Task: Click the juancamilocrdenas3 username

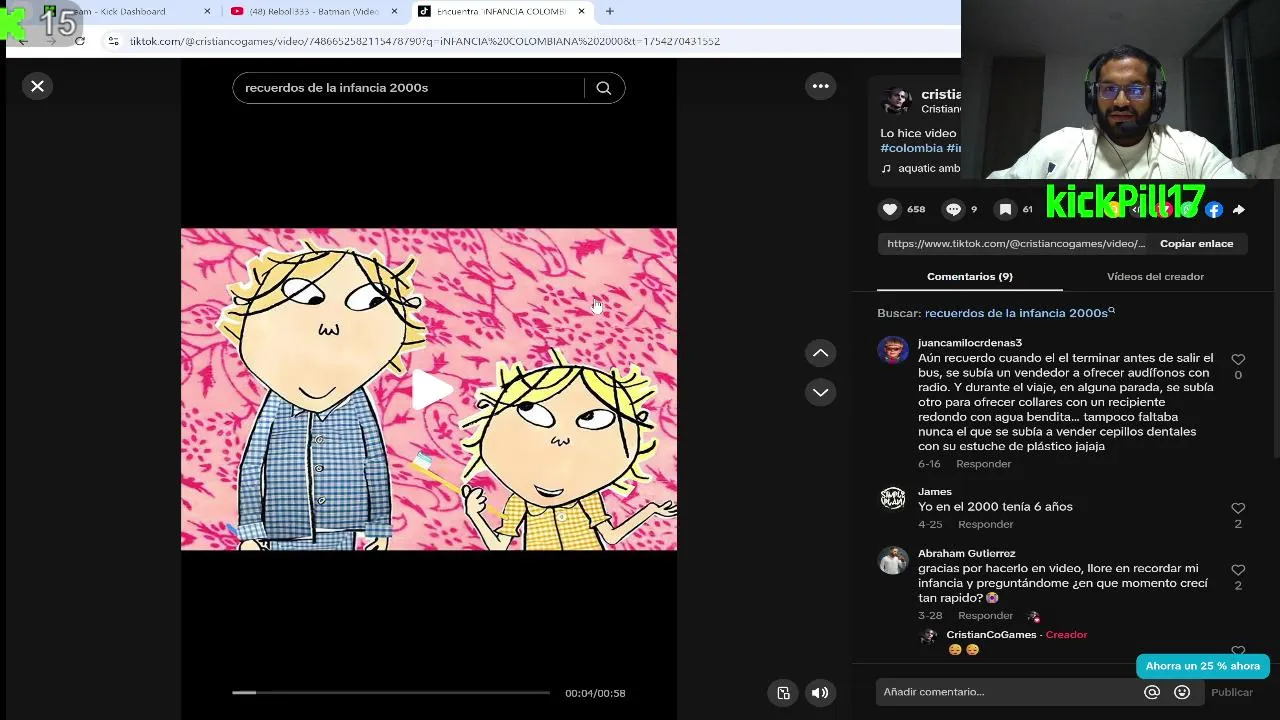Action: click(970, 343)
